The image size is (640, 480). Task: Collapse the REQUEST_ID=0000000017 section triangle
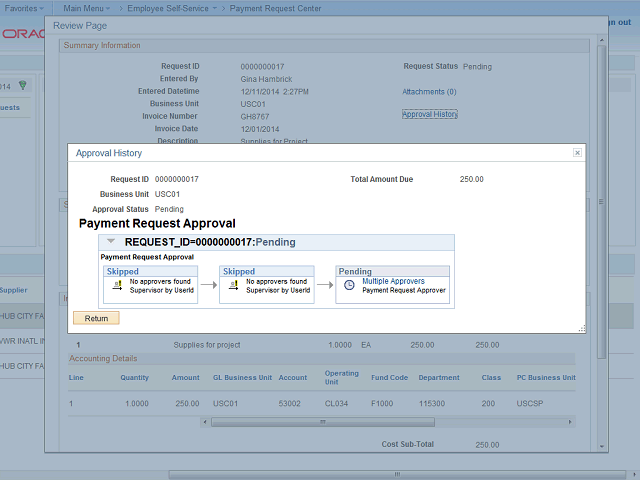point(111,242)
